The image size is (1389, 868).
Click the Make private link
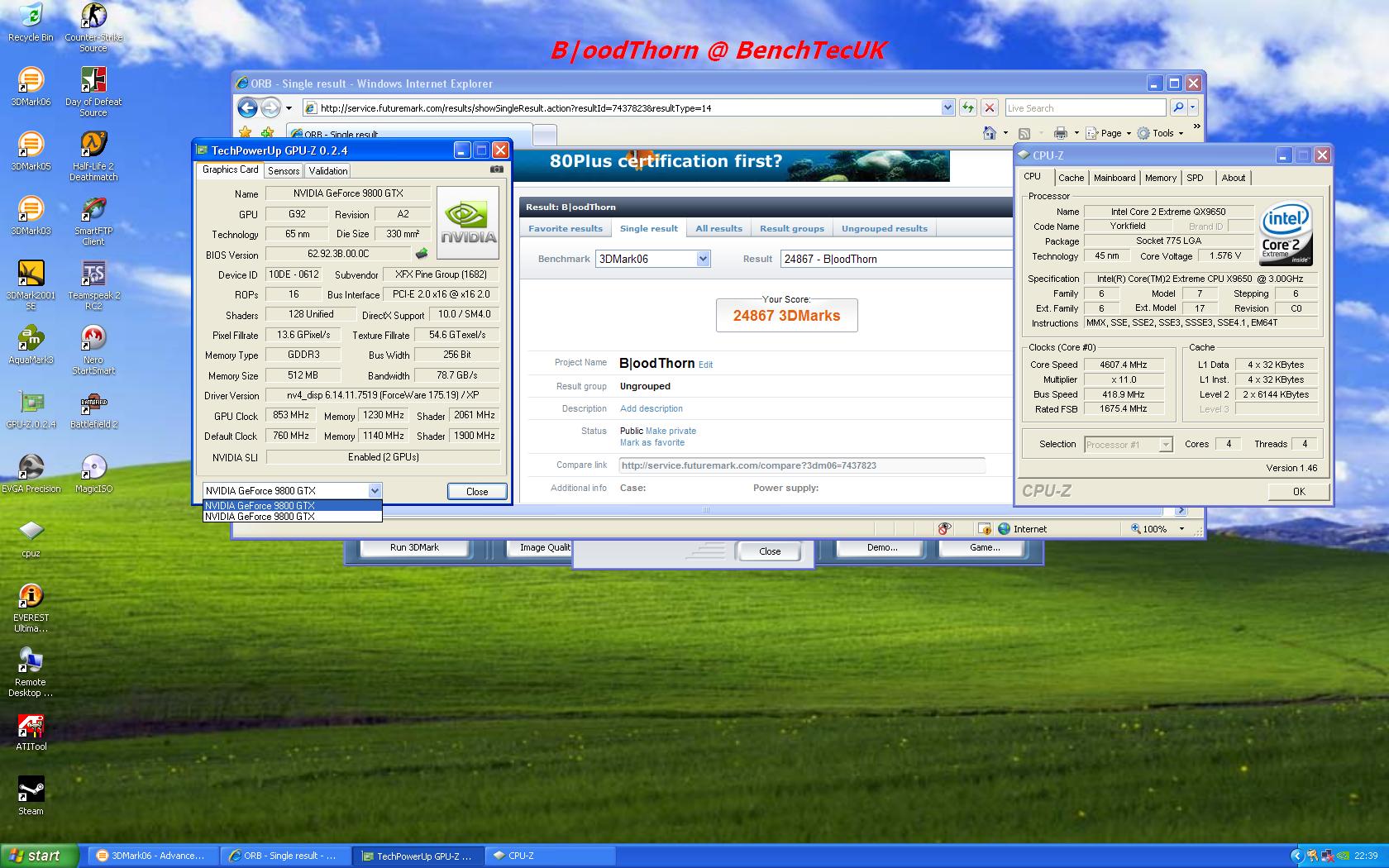coord(671,431)
